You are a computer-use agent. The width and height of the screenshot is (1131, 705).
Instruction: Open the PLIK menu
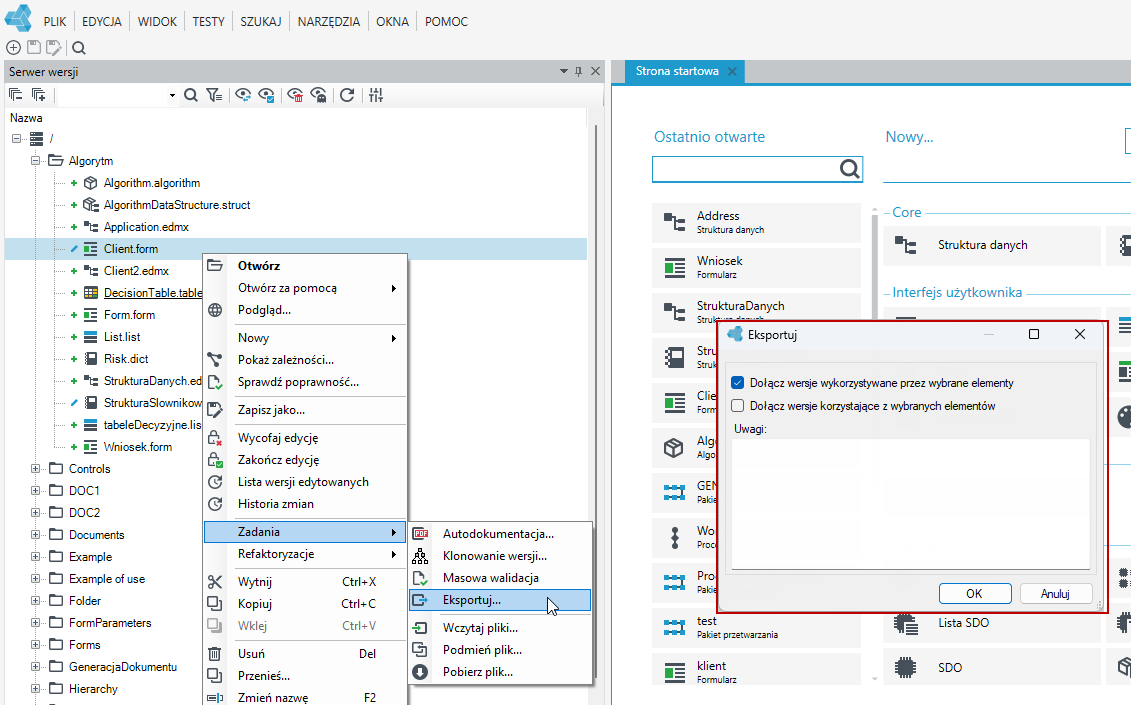point(55,22)
